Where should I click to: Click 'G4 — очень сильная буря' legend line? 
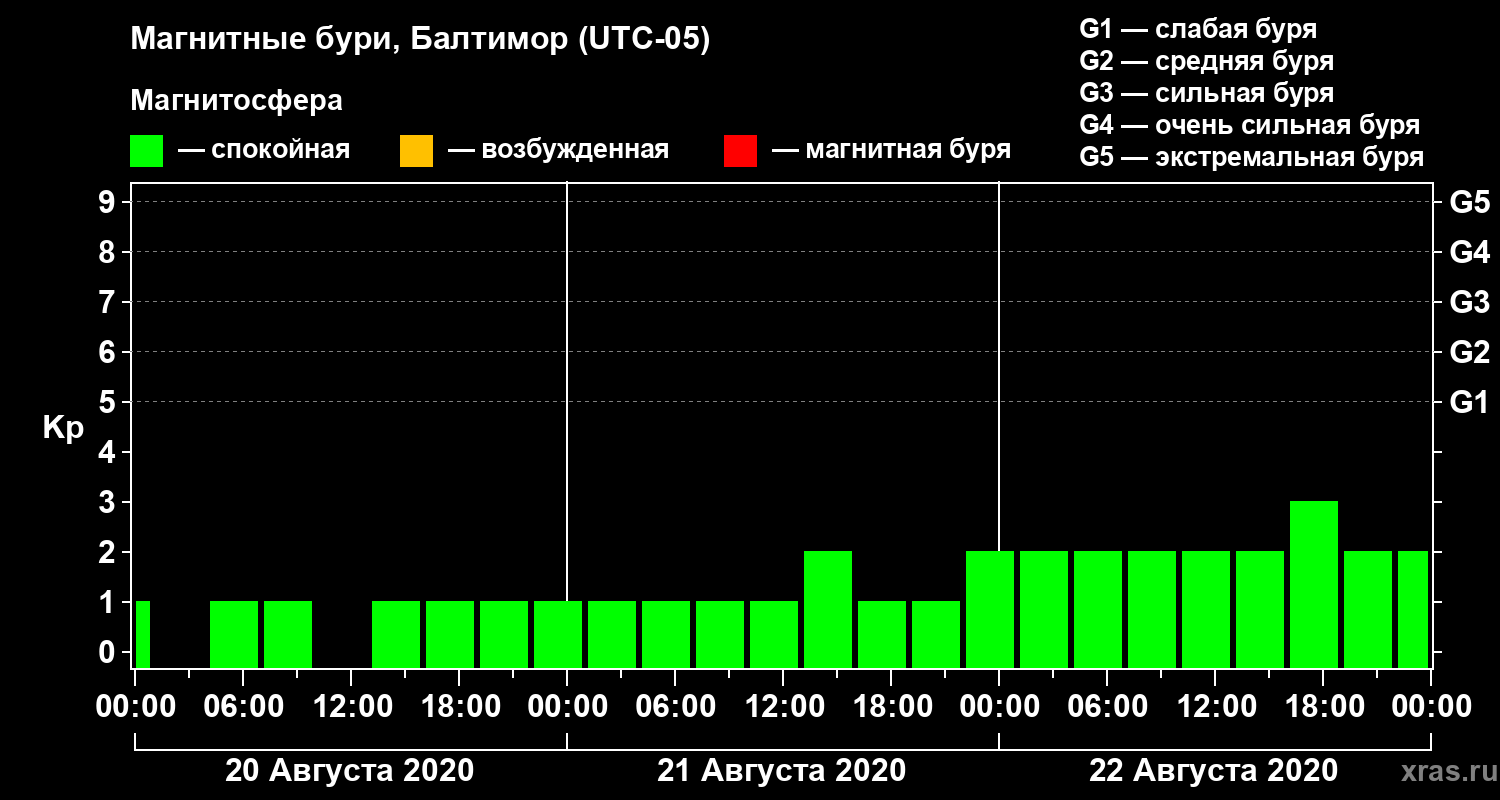click(1249, 125)
